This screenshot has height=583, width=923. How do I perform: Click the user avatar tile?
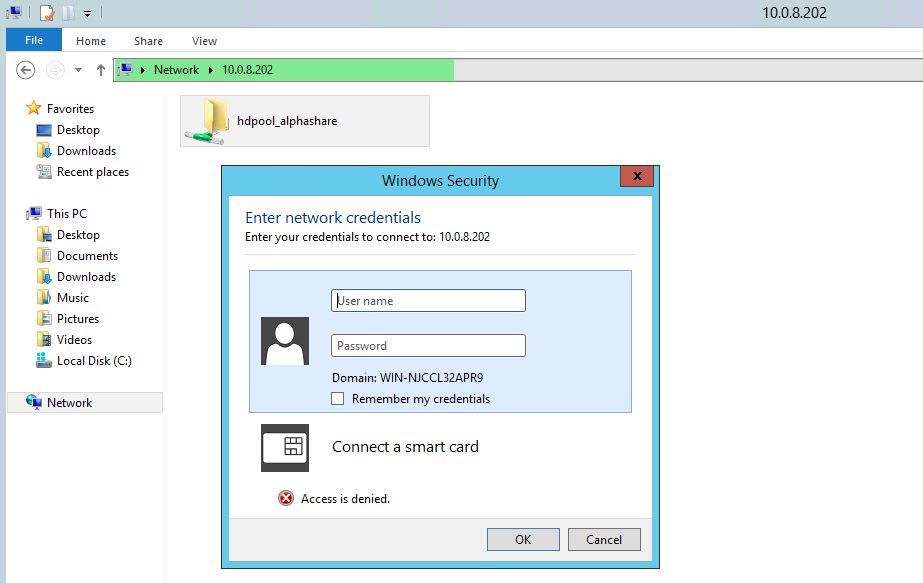pos(285,341)
